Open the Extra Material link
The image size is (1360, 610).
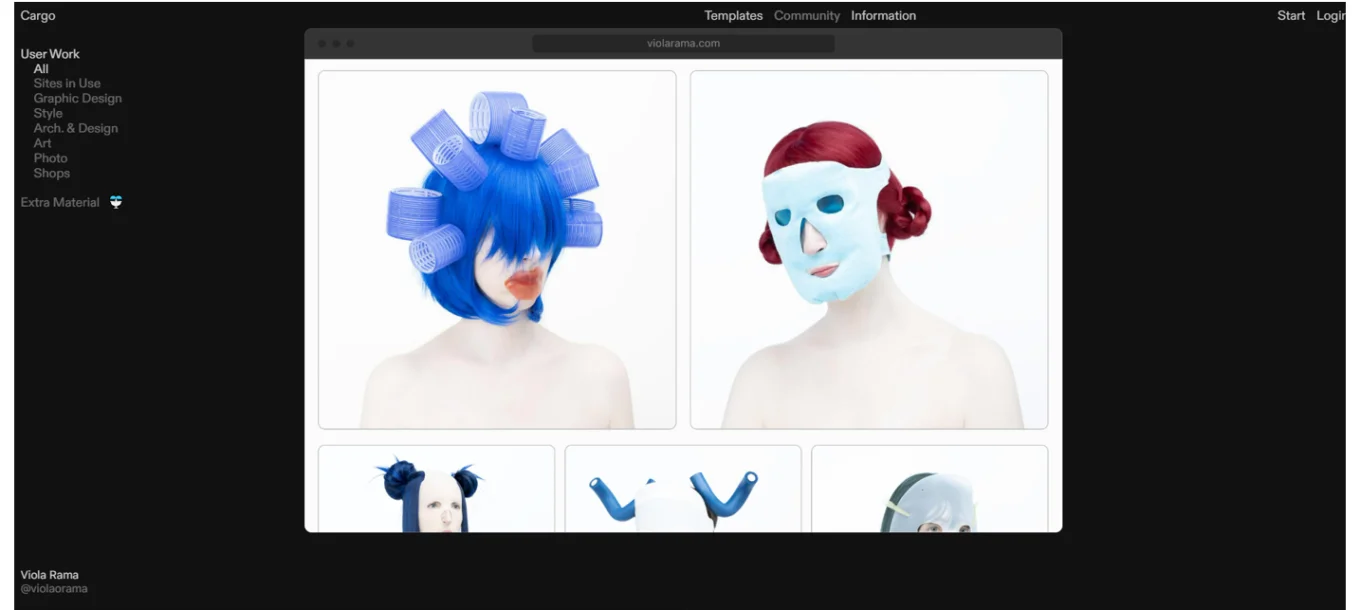pyautogui.click(x=60, y=203)
